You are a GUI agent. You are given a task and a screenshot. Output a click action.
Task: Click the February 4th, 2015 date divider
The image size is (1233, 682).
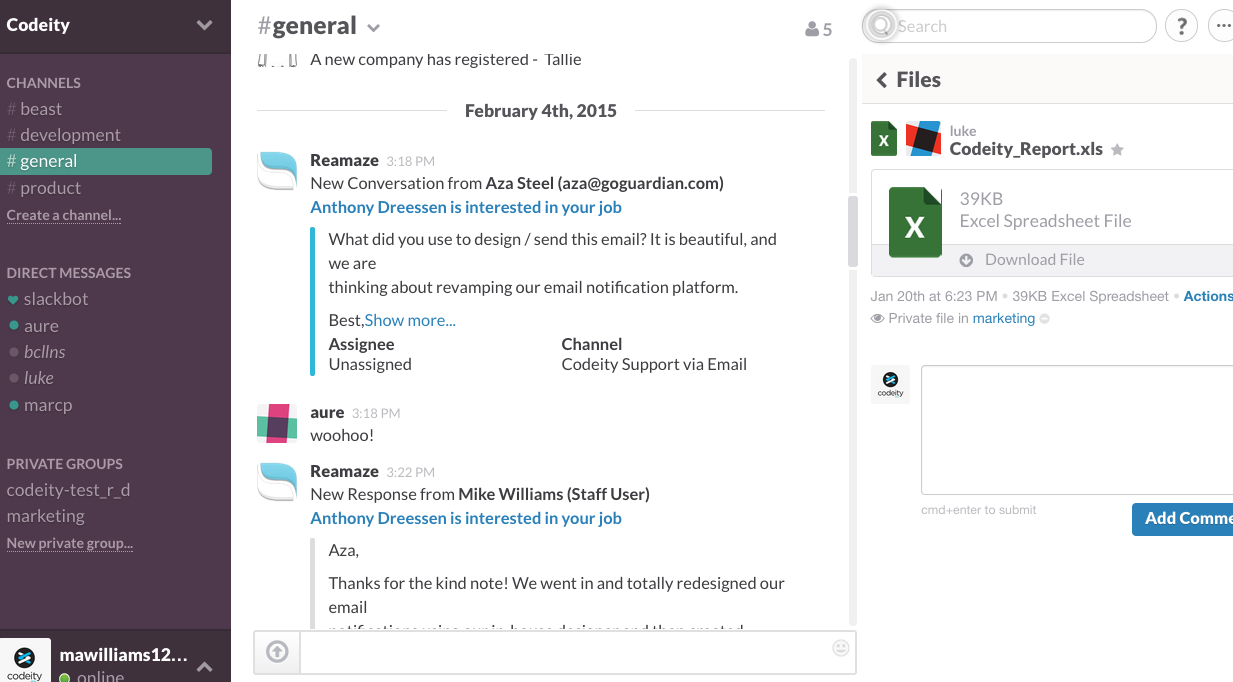(x=540, y=111)
